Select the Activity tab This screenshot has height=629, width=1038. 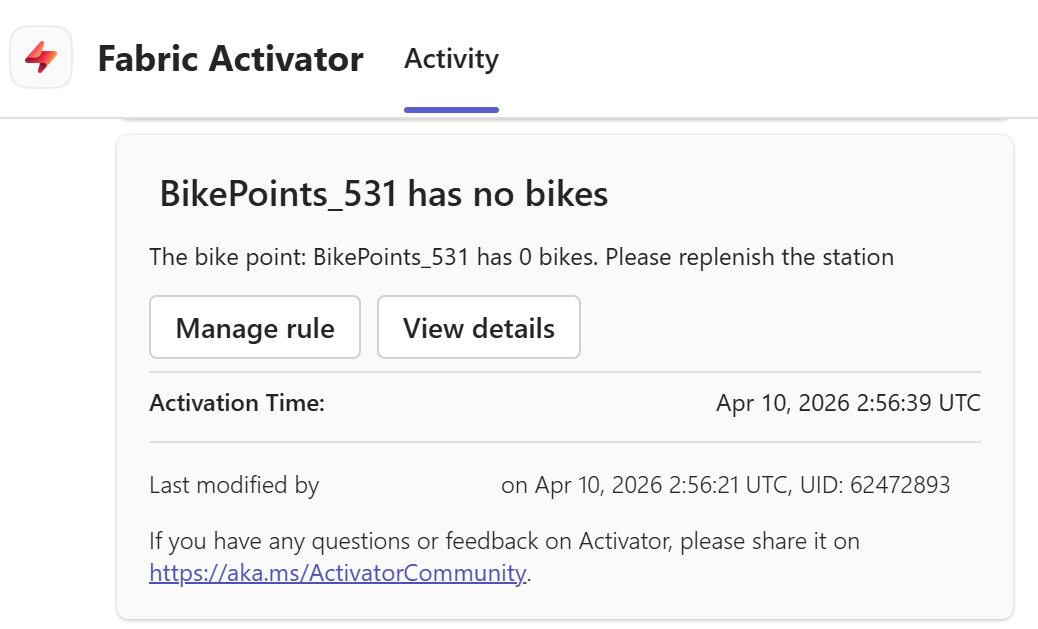451,60
